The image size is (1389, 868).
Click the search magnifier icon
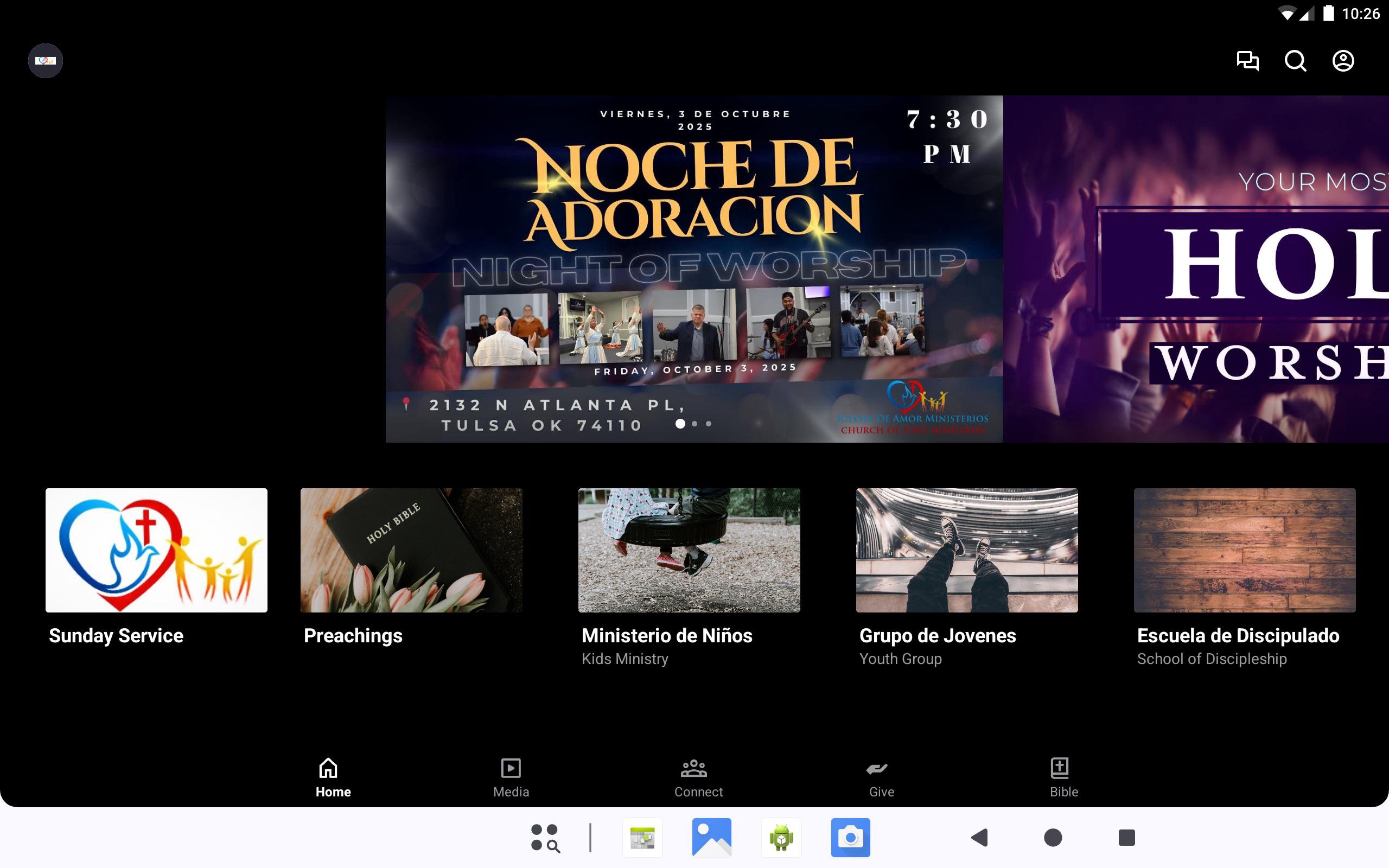tap(1295, 61)
